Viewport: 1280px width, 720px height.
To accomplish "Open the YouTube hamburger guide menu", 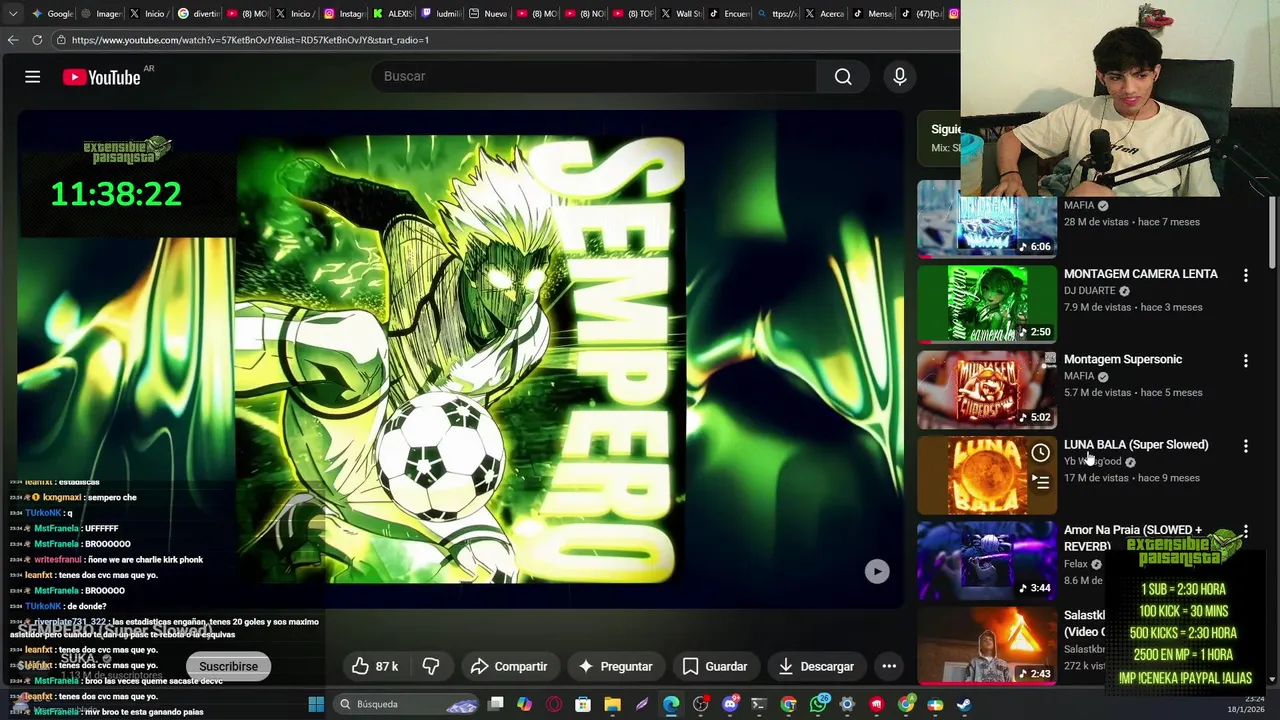I will click(x=32, y=77).
